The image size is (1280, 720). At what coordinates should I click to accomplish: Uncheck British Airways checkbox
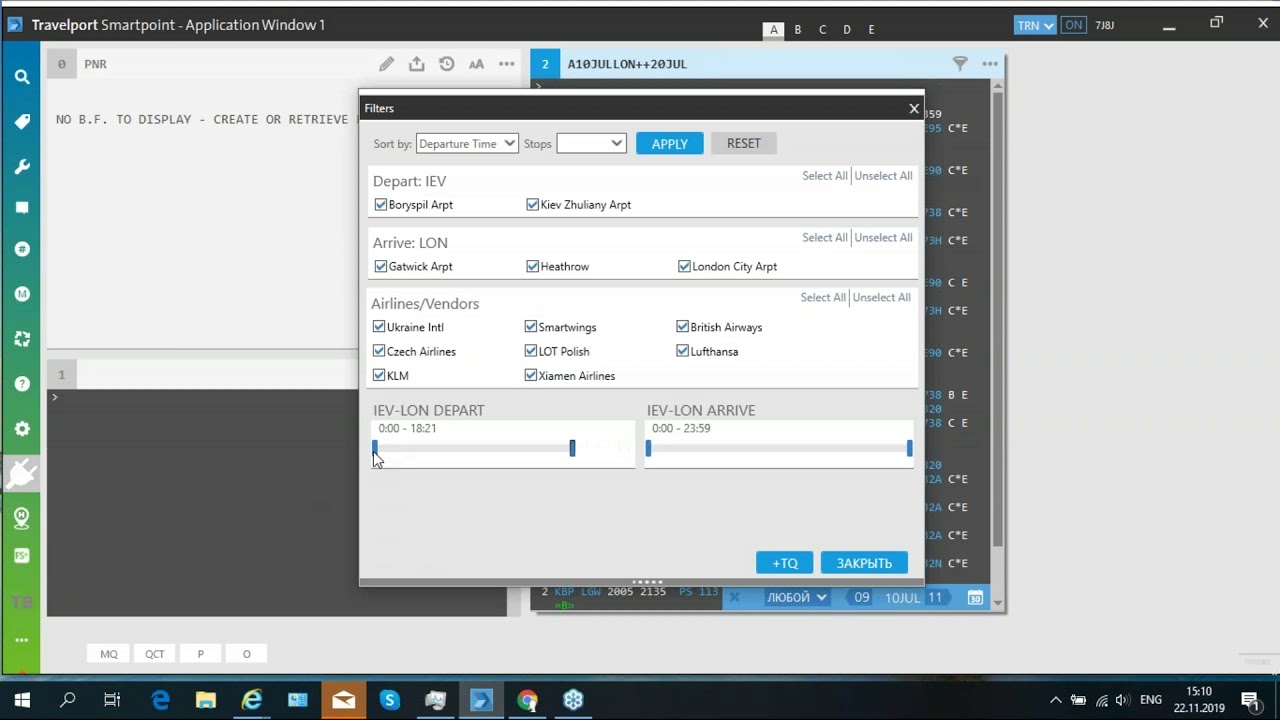click(x=682, y=327)
